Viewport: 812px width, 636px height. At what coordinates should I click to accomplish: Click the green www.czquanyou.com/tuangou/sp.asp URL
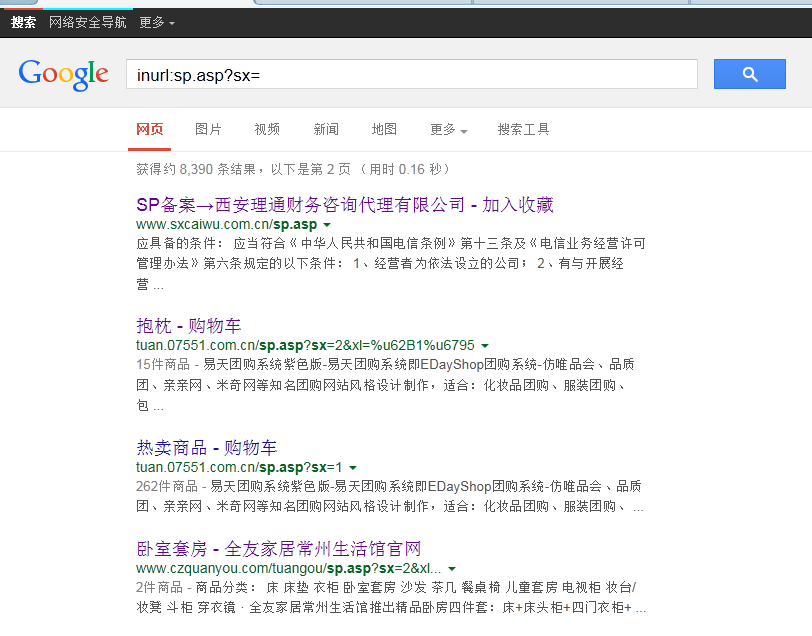point(288,568)
